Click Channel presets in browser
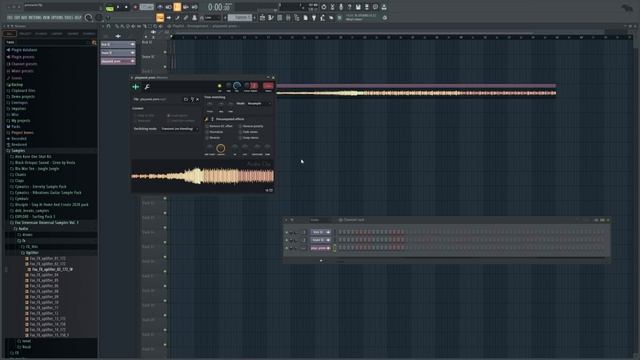This screenshot has width=640, height=360. tap(24, 64)
